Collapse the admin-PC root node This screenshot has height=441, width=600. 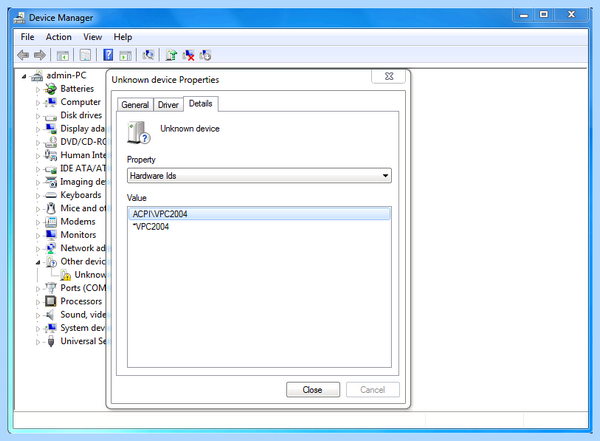click(24, 76)
